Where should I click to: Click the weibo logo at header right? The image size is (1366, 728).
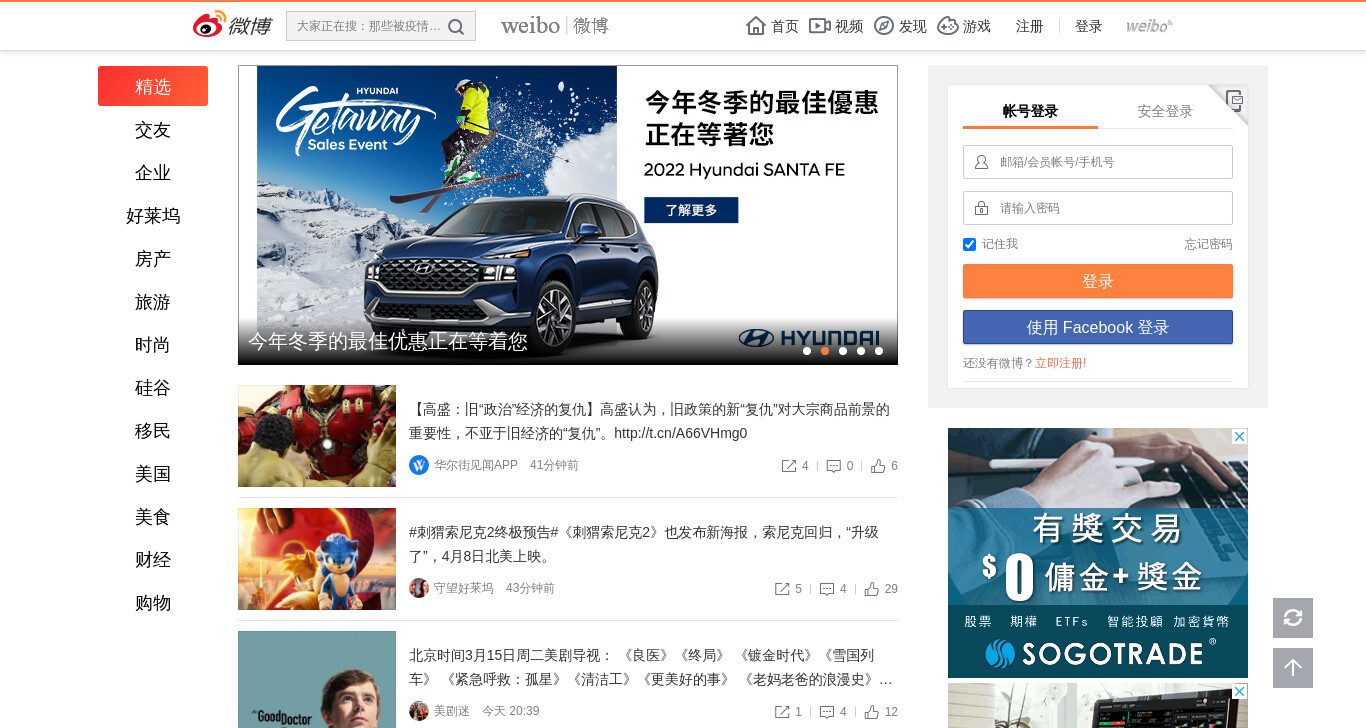[1149, 26]
